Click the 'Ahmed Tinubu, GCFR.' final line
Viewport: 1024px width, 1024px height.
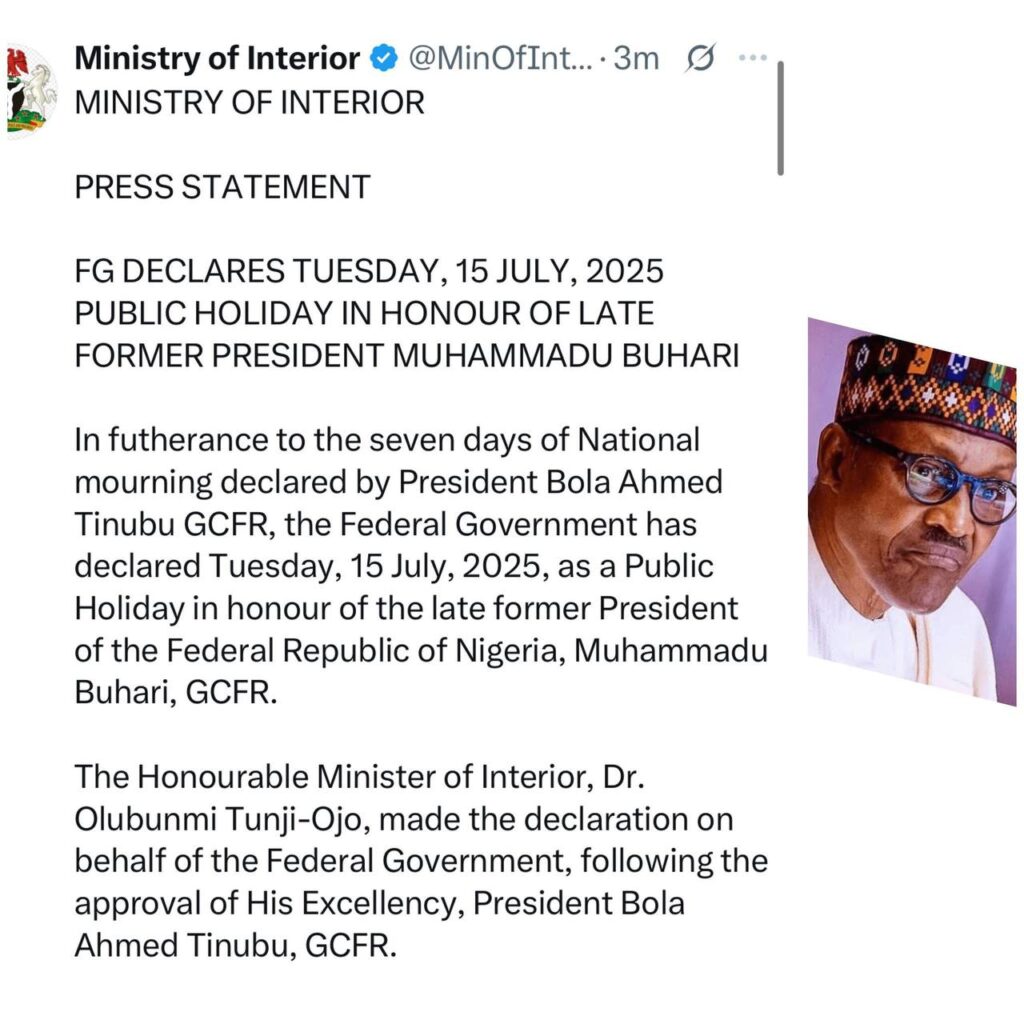pyautogui.click(x=236, y=946)
